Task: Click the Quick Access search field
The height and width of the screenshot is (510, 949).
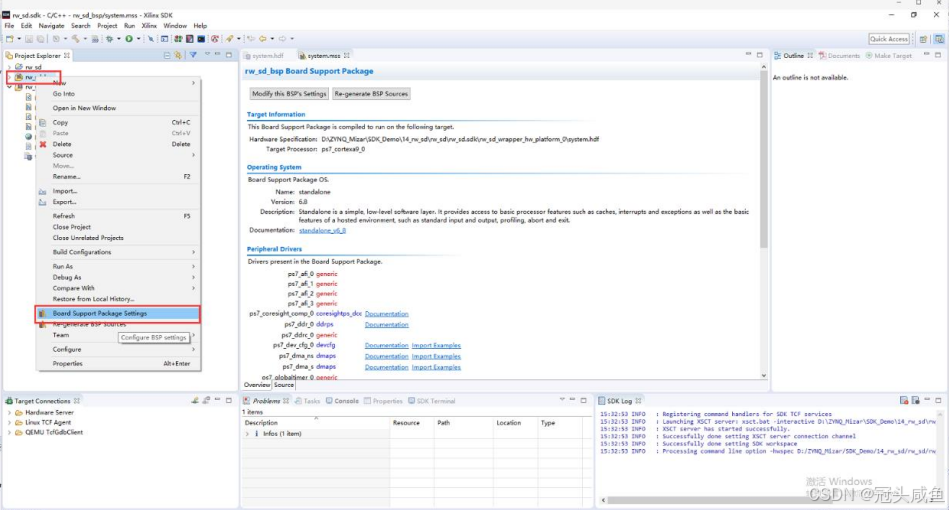Action: click(x=888, y=39)
